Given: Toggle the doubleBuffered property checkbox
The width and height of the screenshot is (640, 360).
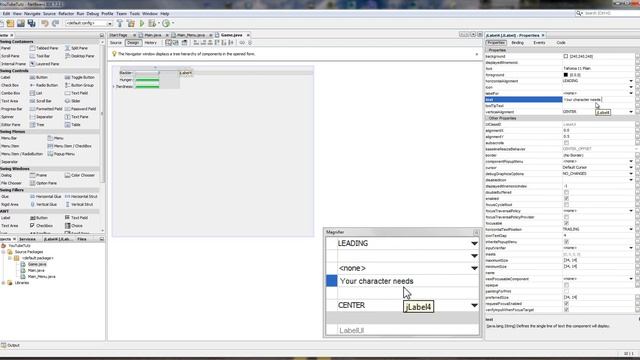Looking at the screenshot, I should click(x=566, y=193).
